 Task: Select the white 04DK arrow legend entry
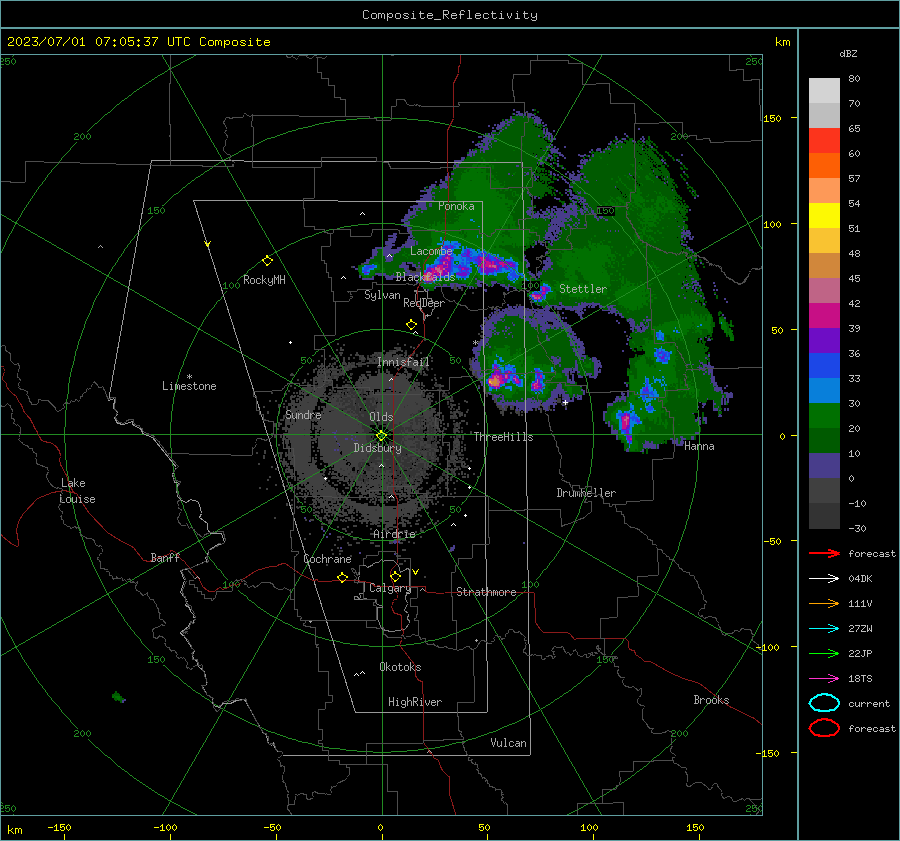coord(824,578)
